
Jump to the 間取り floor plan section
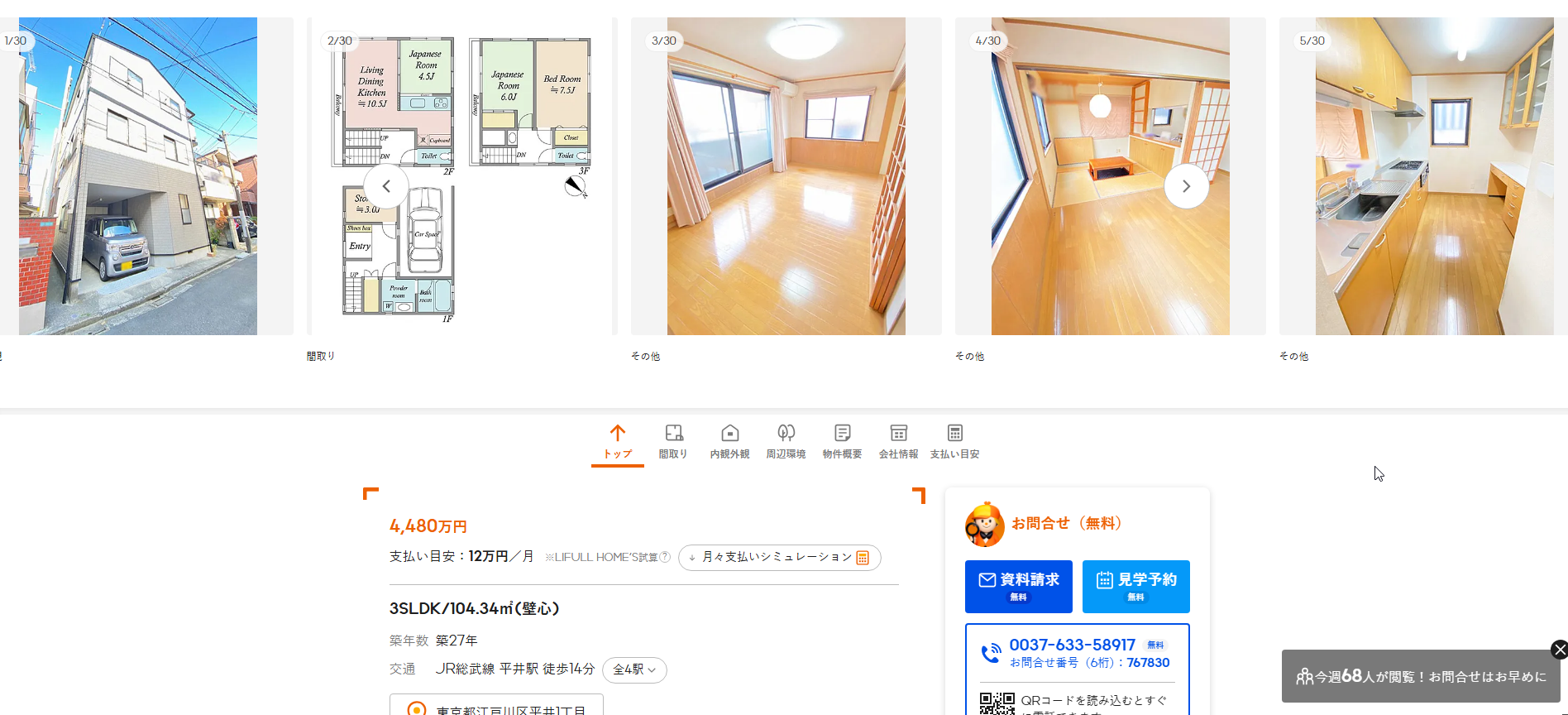tap(673, 443)
